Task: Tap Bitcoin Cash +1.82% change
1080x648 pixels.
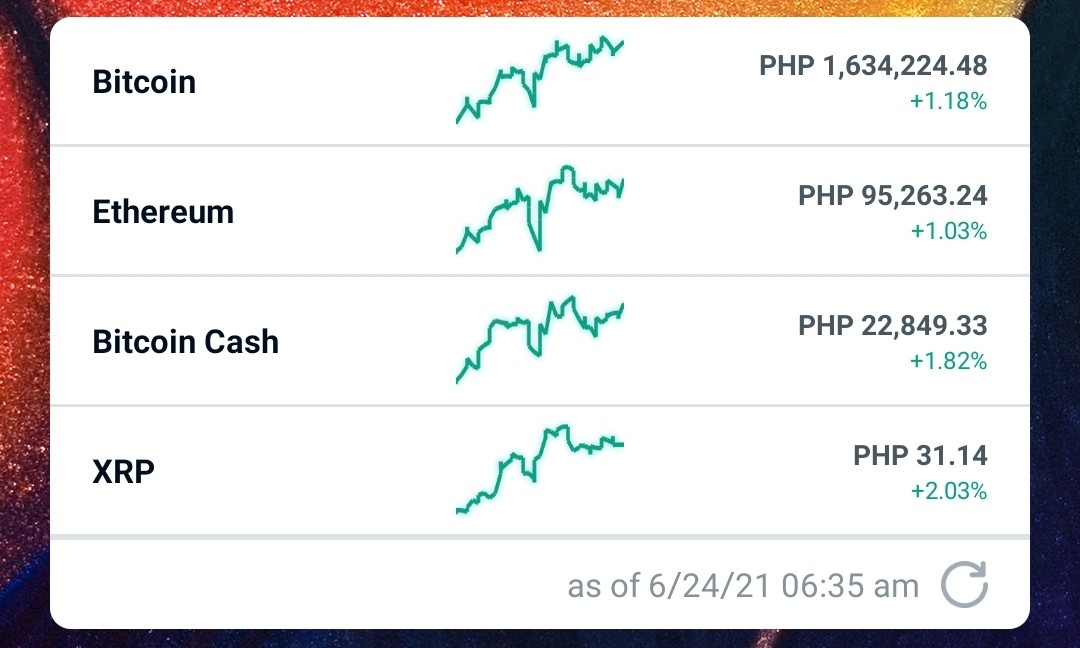Action: [x=948, y=361]
